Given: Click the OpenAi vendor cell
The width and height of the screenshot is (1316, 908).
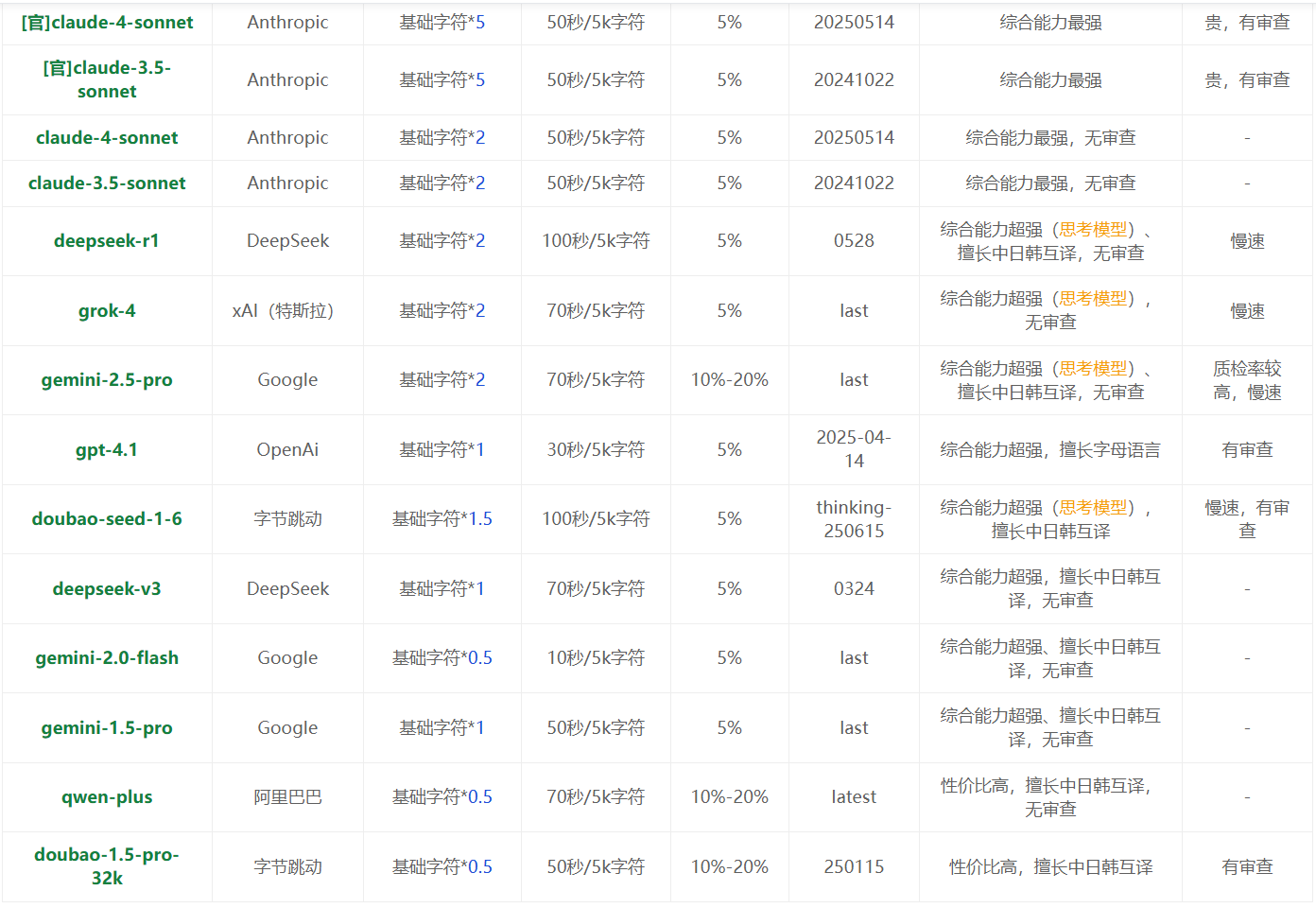Looking at the screenshot, I should 287,450.
